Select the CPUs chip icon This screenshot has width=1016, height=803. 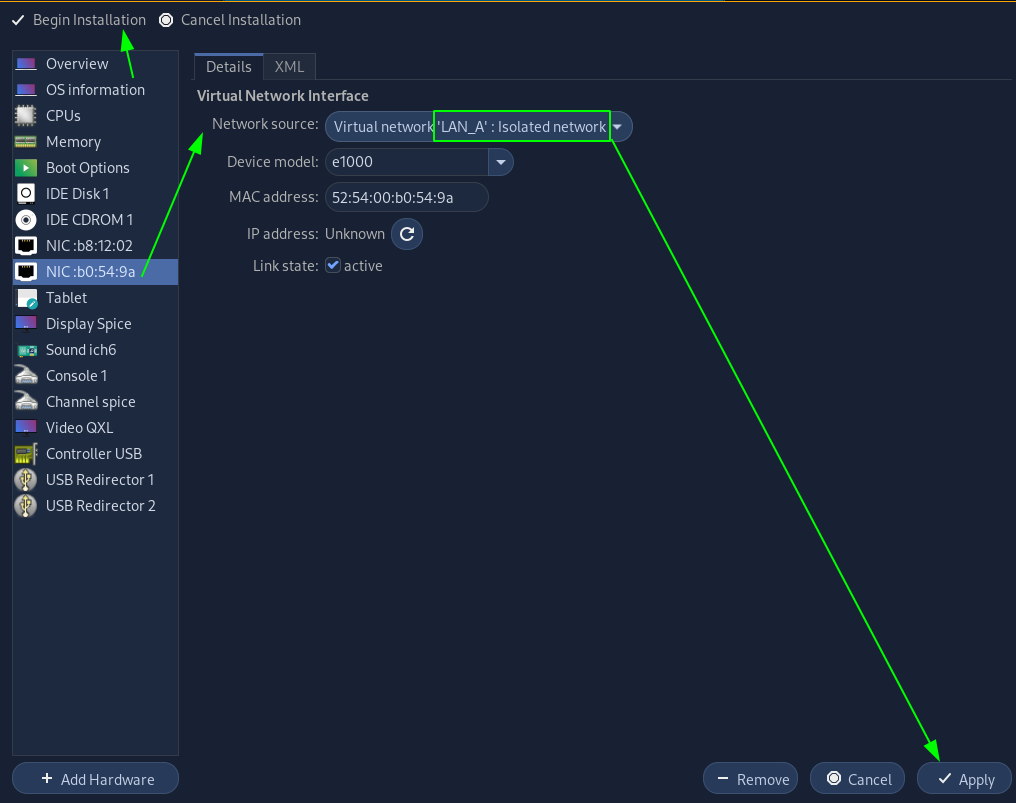pyautogui.click(x=26, y=116)
